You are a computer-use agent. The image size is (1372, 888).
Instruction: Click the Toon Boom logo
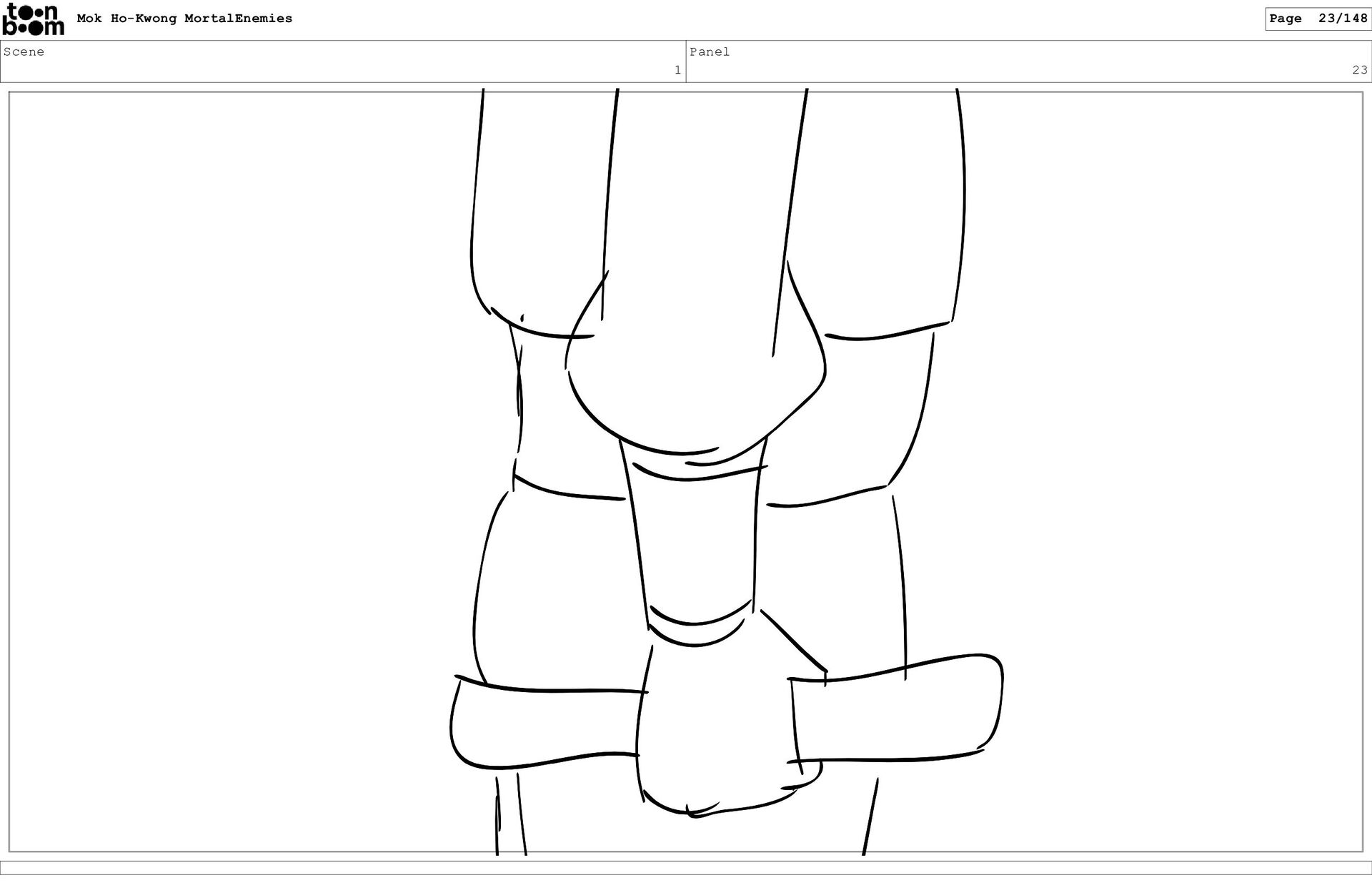coord(33,19)
